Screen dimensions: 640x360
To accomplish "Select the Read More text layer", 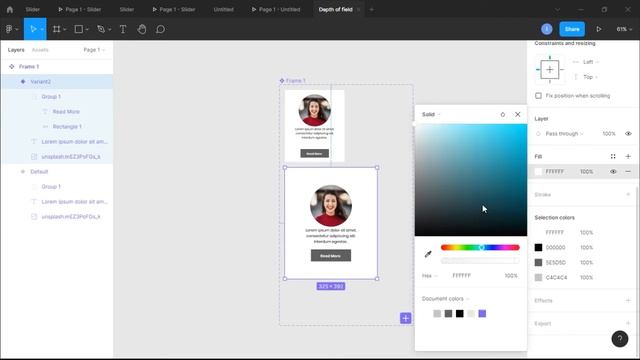I will pyautogui.click(x=57, y=111).
